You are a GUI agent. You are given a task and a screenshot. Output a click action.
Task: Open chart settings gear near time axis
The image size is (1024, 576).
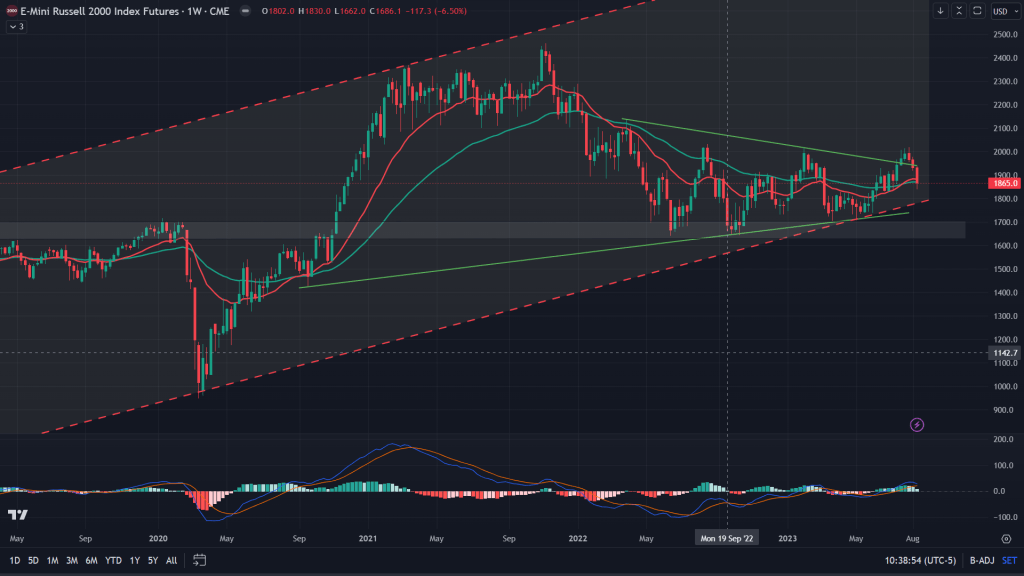pyautogui.click(x=1004, y=538)
